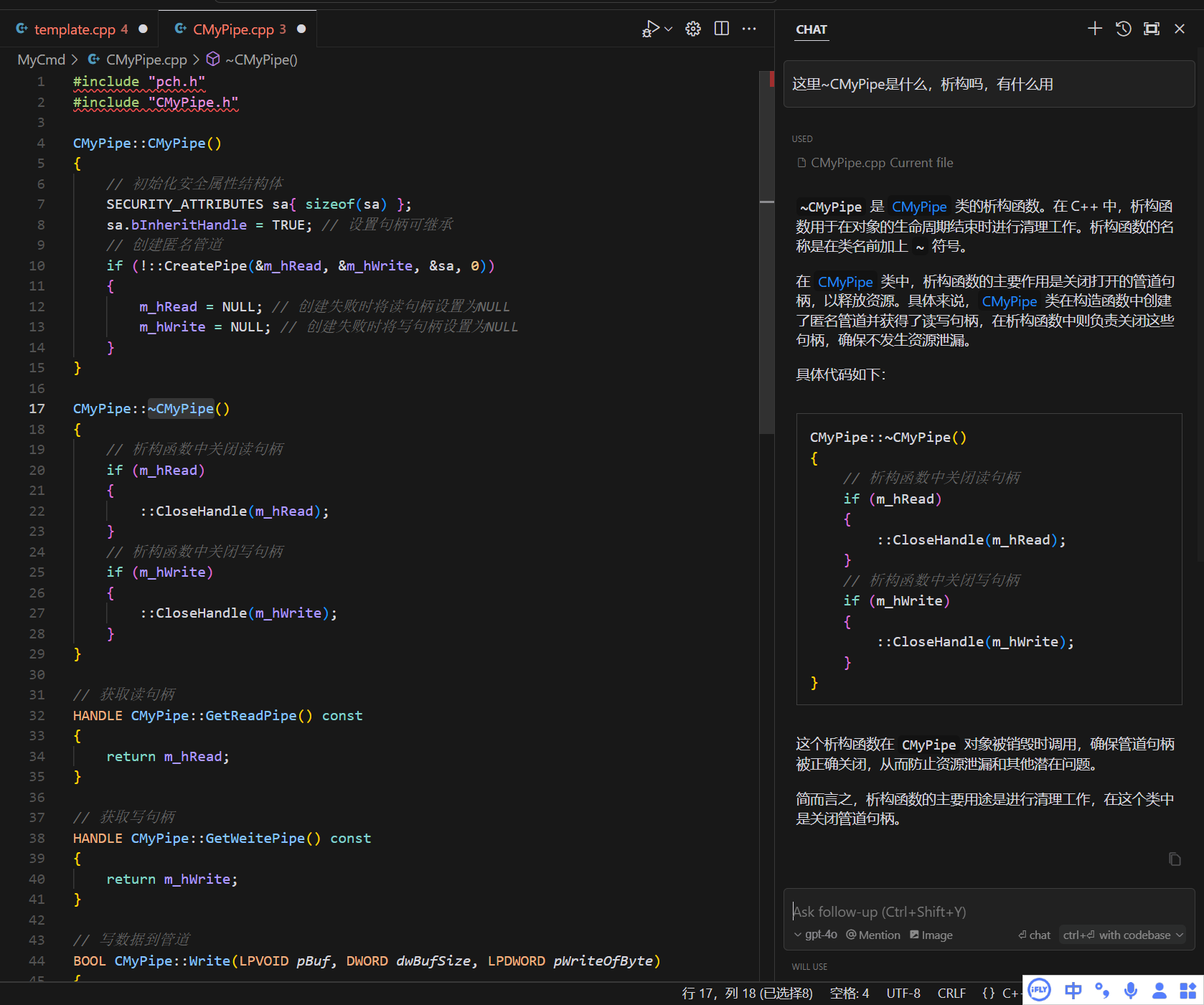Click the code block in chat response
This screenshot has width=1204, height=1005.
pos(989,559)
